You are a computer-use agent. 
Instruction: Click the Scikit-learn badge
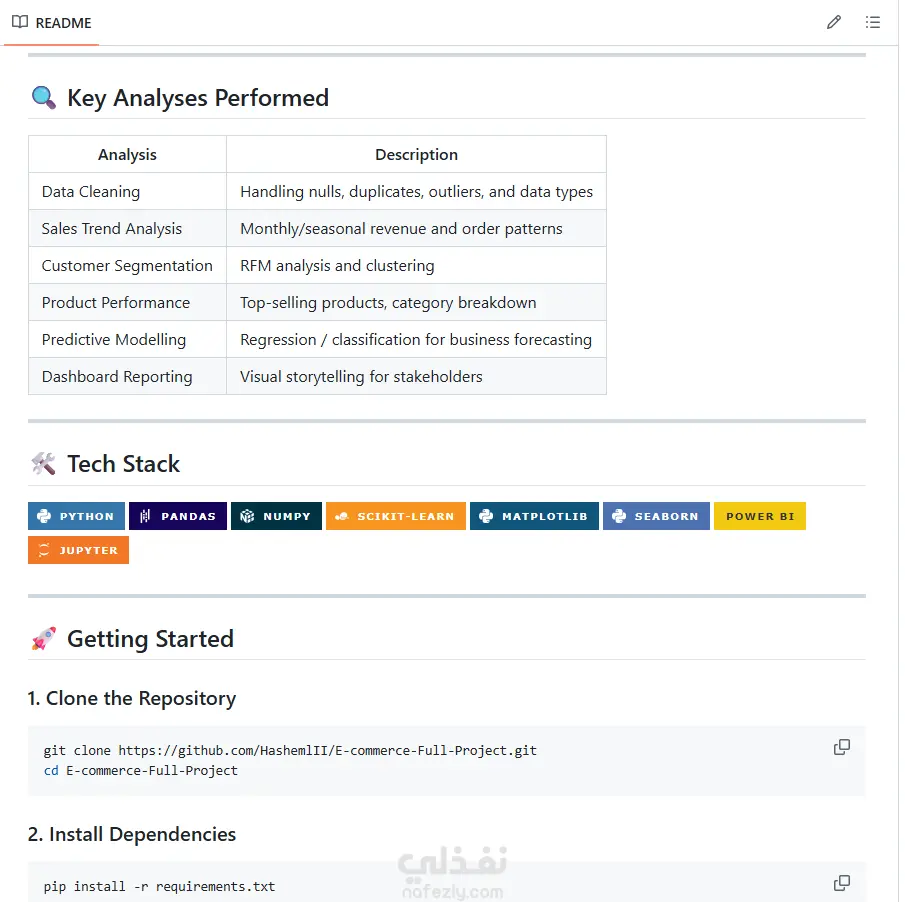point(396,516)
